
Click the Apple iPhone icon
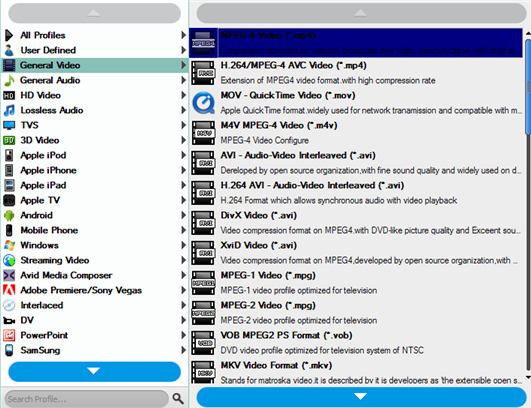(x=9, y=170)
